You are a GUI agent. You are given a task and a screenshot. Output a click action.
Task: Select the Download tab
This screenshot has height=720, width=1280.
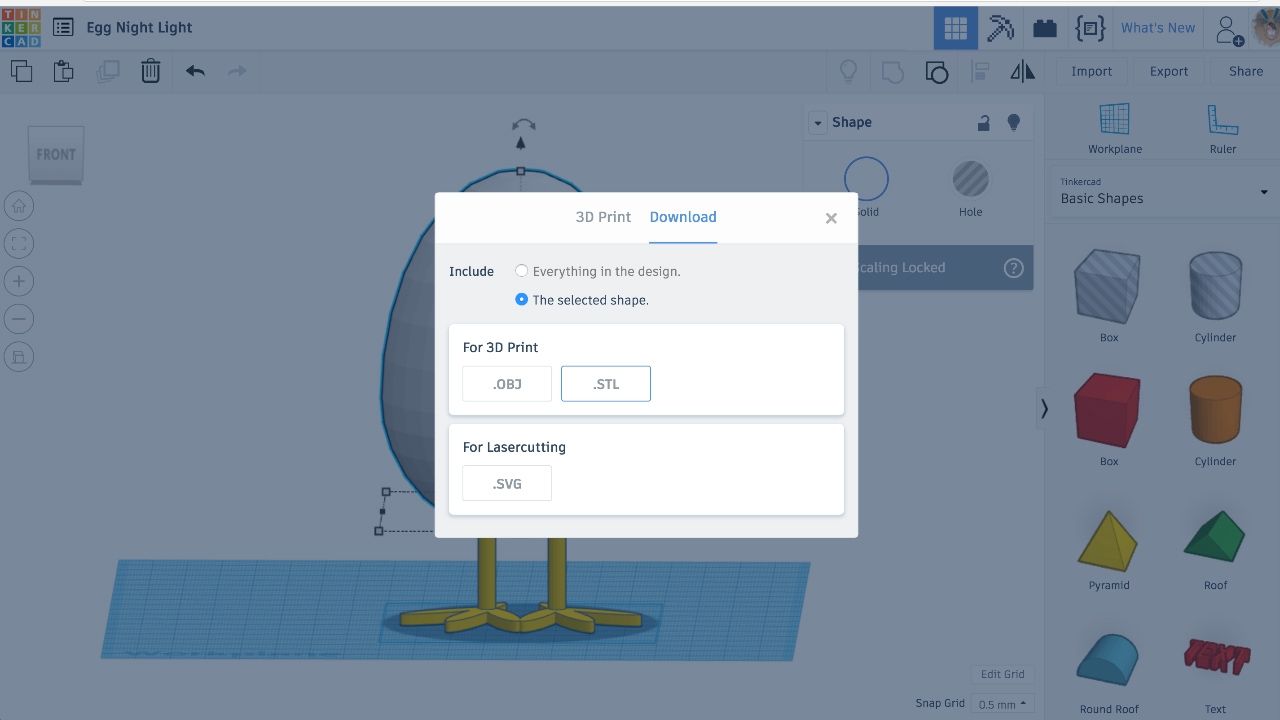click(683, 217)
